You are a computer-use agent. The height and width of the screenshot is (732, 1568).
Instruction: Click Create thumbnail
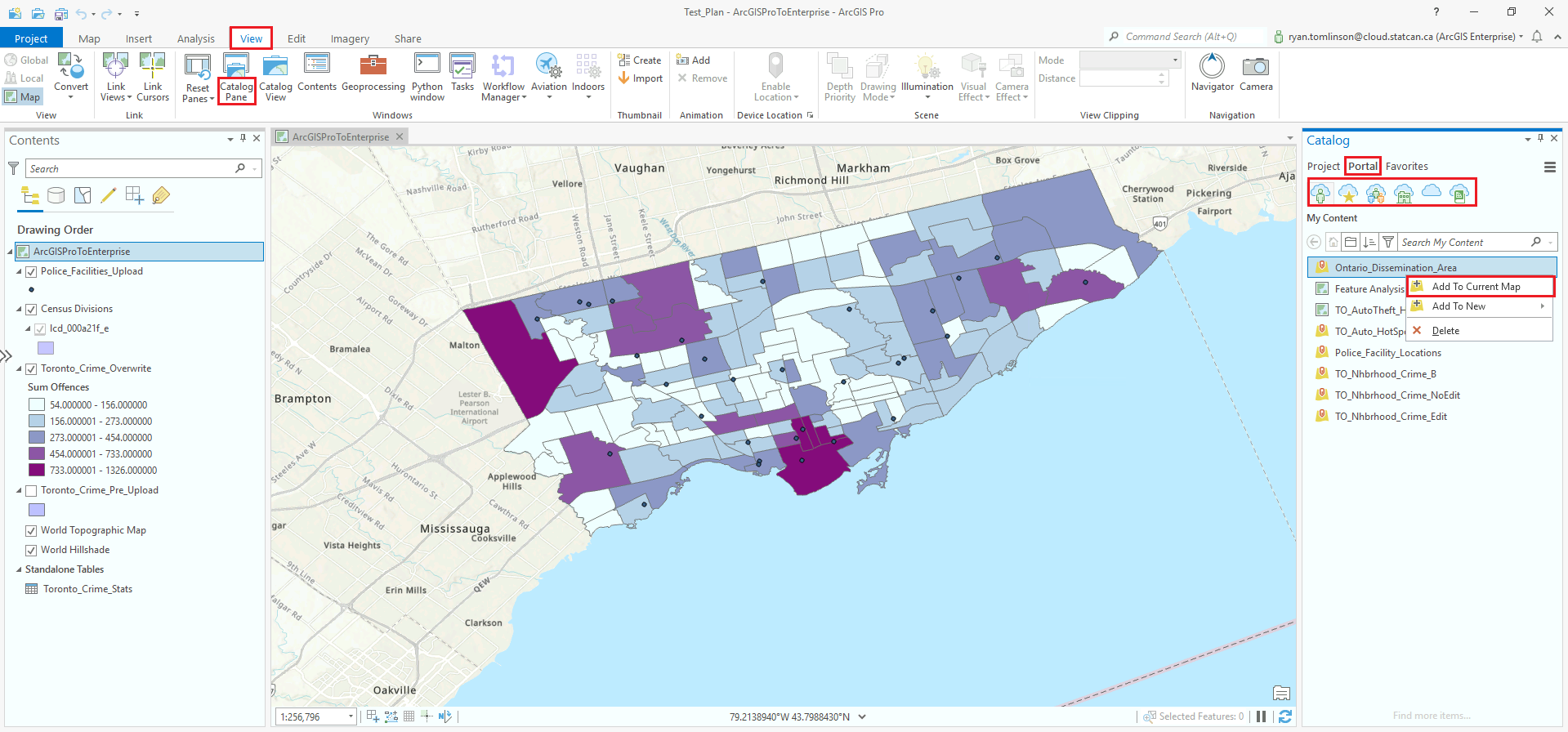[x=640, y=60]
